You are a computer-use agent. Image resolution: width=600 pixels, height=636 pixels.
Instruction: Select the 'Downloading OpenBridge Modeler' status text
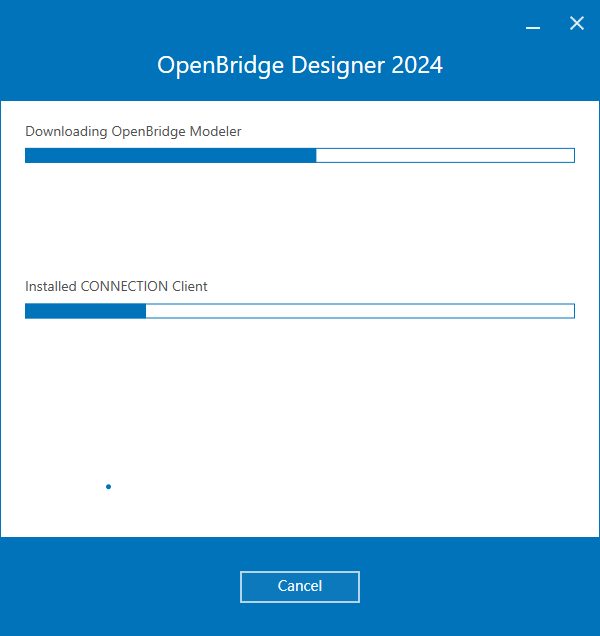coord(133,131)
